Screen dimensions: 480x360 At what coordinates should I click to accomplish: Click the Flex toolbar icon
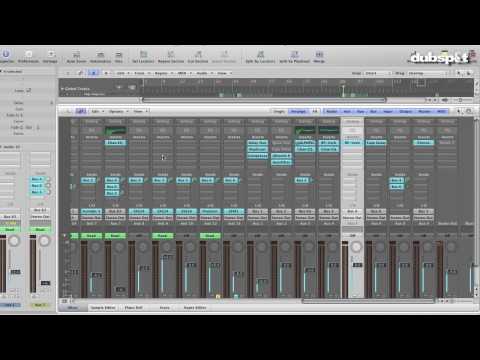(x=119, y=56)
